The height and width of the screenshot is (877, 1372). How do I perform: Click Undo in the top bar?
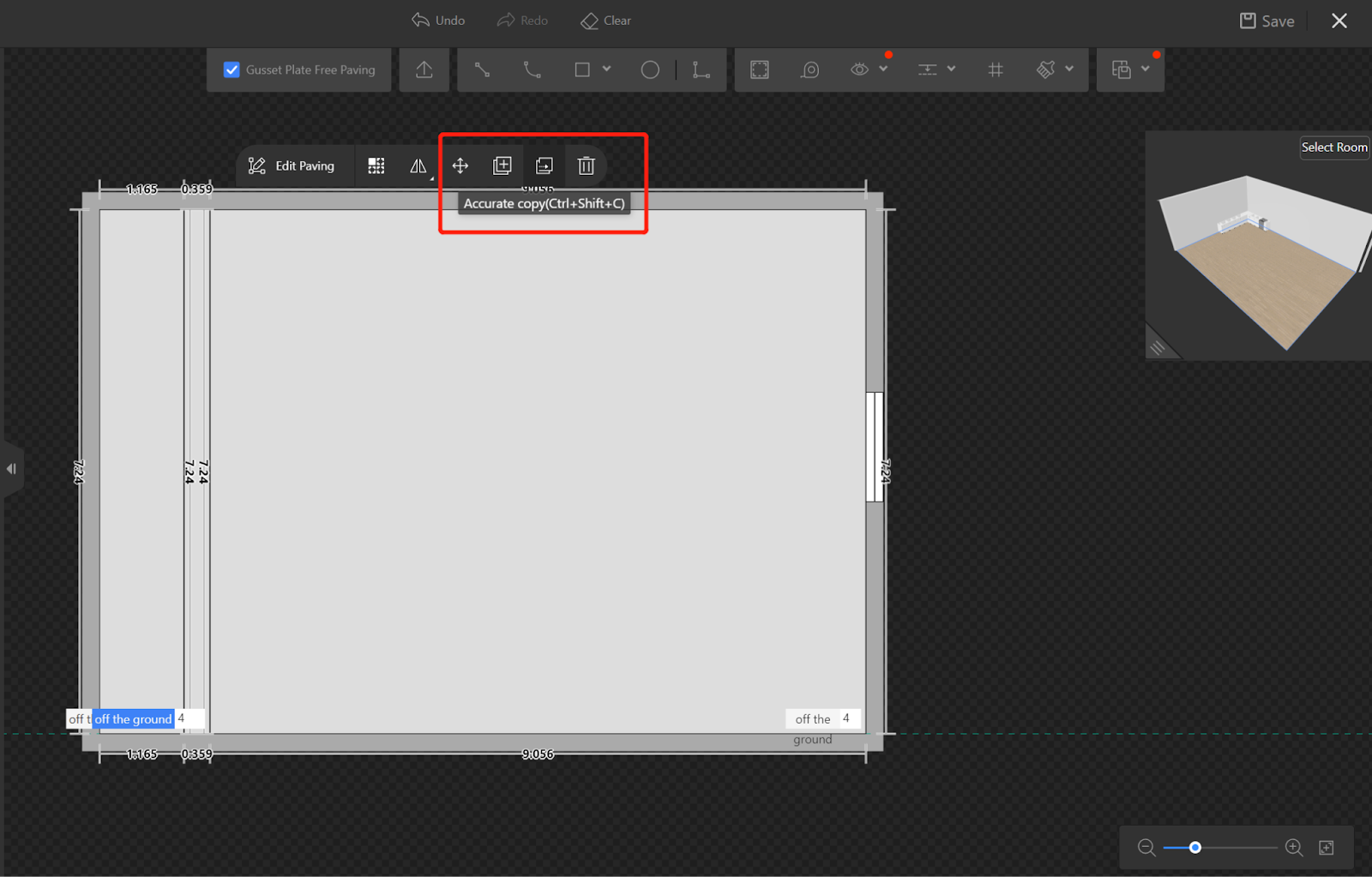pyautogui.click(x=438, y=21)
